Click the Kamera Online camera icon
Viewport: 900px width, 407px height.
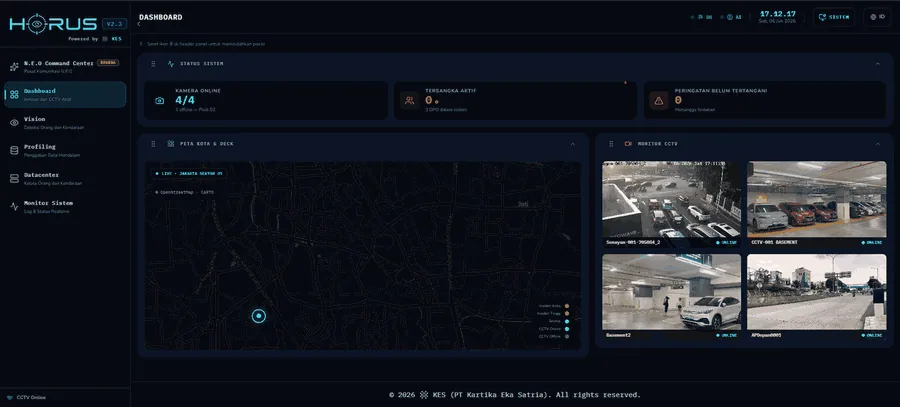click(160, 100)
